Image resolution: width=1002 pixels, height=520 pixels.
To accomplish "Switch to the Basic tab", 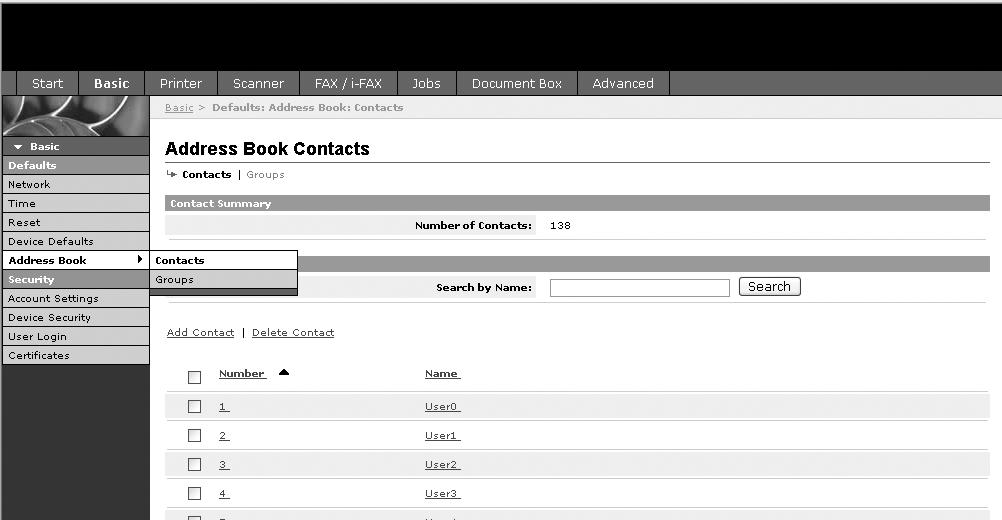I will click(x=112, y=84).
